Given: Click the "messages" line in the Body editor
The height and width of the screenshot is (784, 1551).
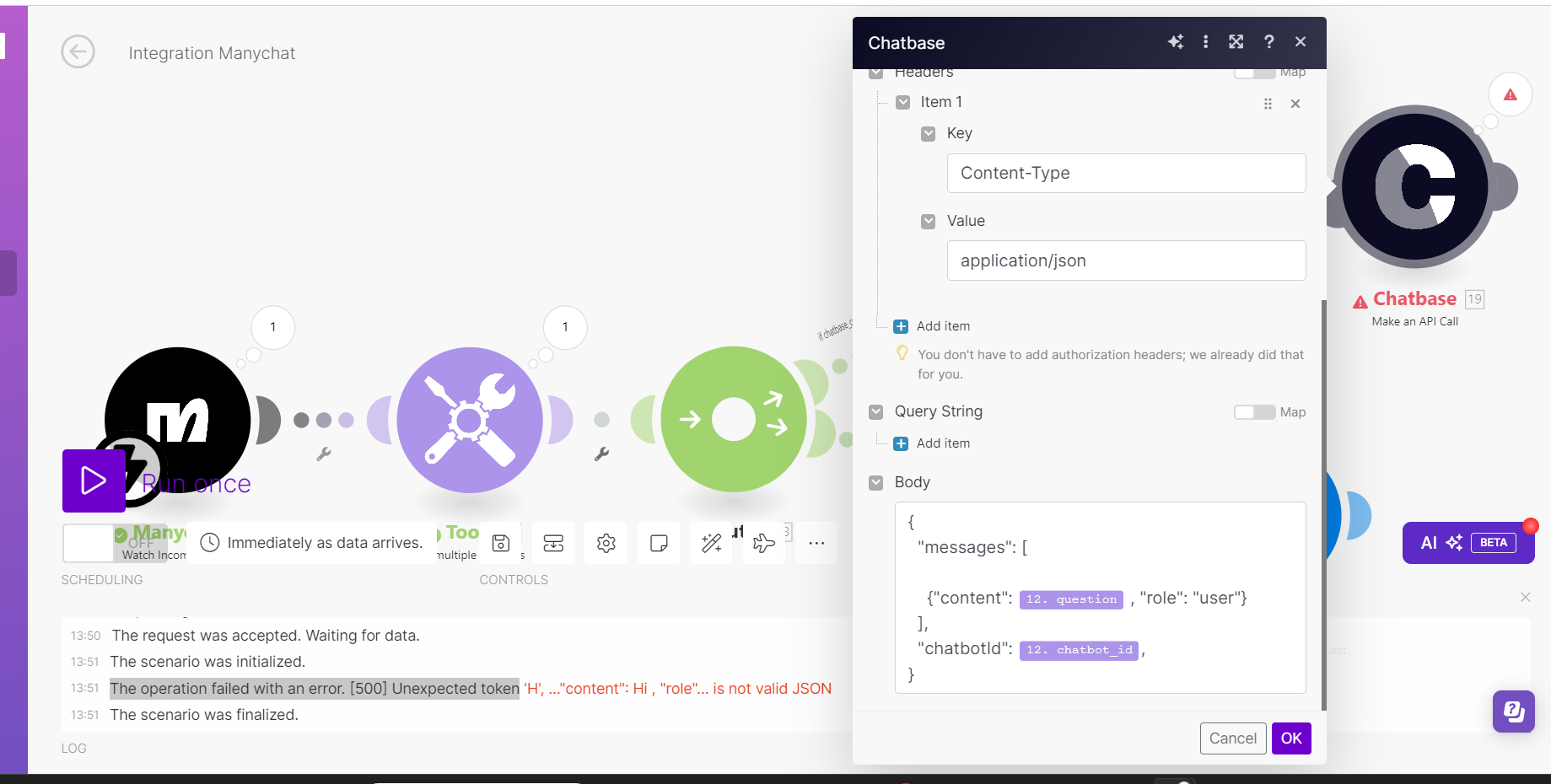Looking at the screenshot, I should click(x=972, y=547).
